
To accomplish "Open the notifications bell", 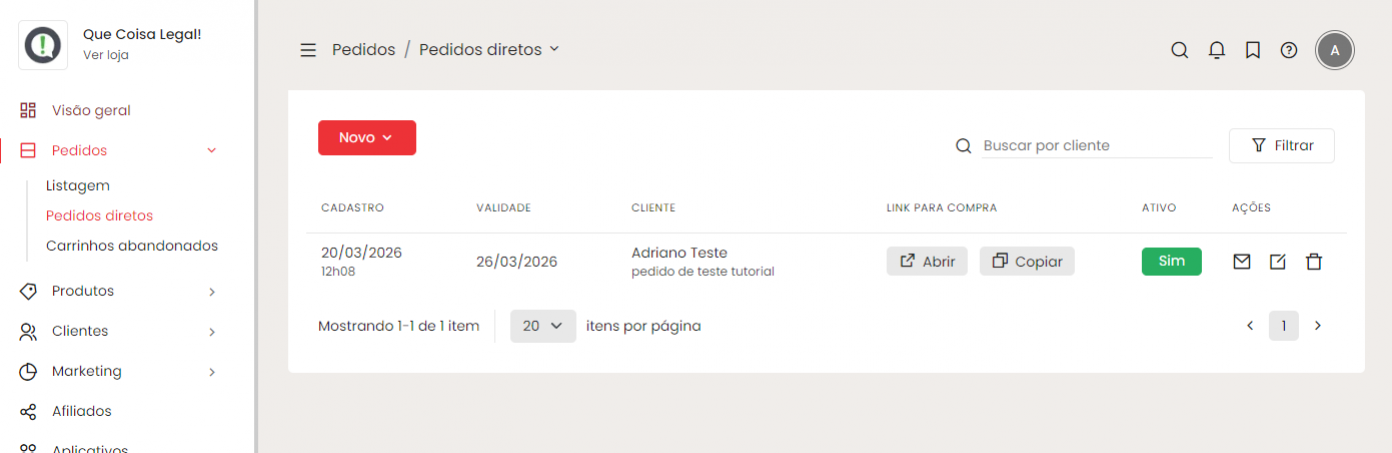I will pos(1216,50).
